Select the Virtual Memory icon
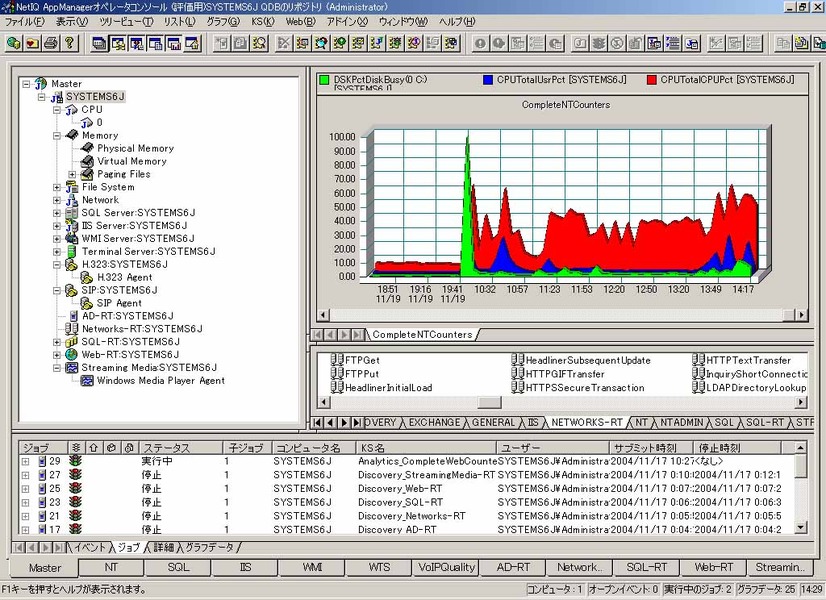The width and height of the screenshot is (826, 600). pos(87,161)
